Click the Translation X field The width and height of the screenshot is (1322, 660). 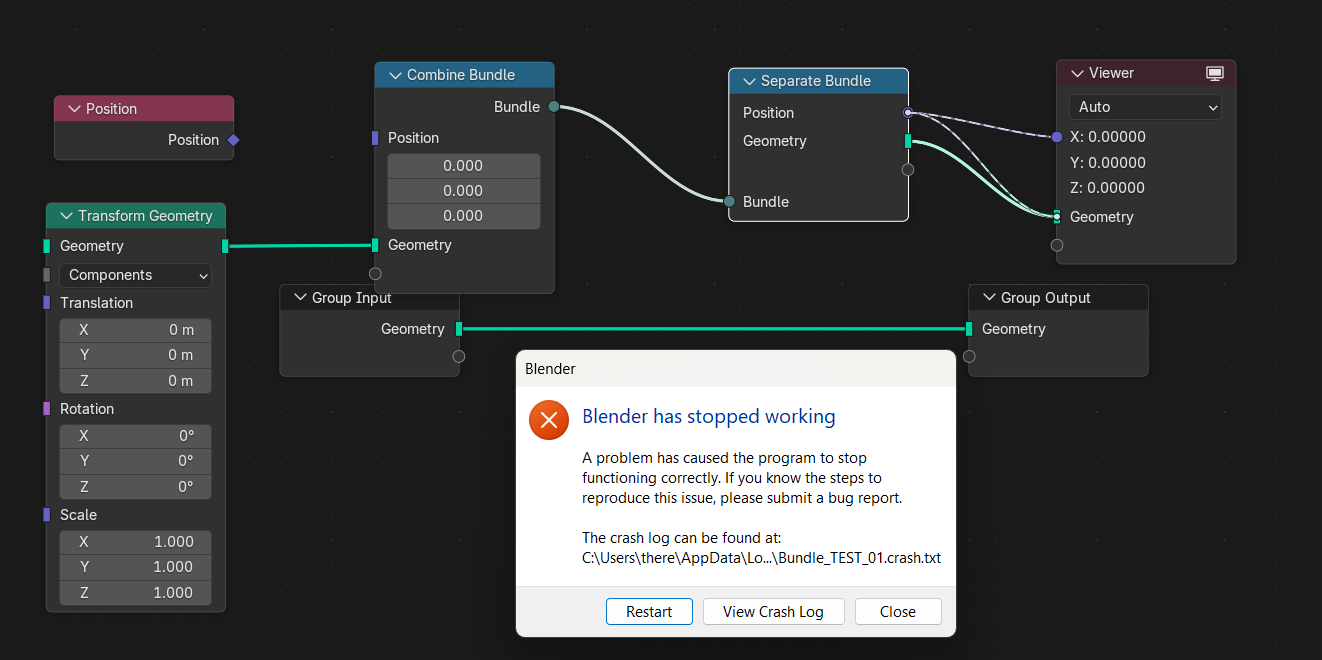135,330
